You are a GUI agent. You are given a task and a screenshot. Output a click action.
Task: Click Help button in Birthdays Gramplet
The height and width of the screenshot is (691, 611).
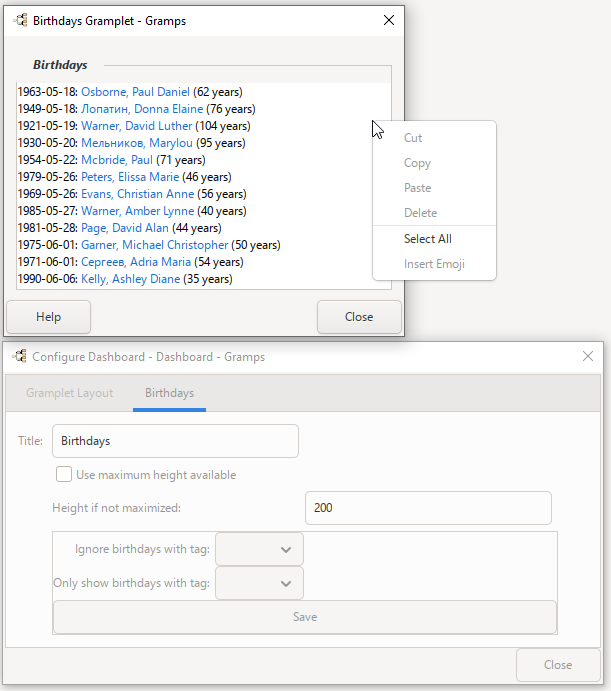(48, 317)
